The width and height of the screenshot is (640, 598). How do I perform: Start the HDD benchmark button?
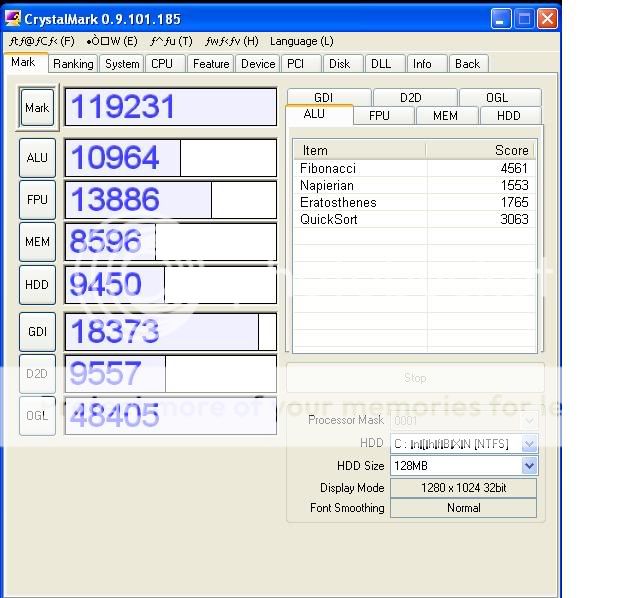pos(37,284)
